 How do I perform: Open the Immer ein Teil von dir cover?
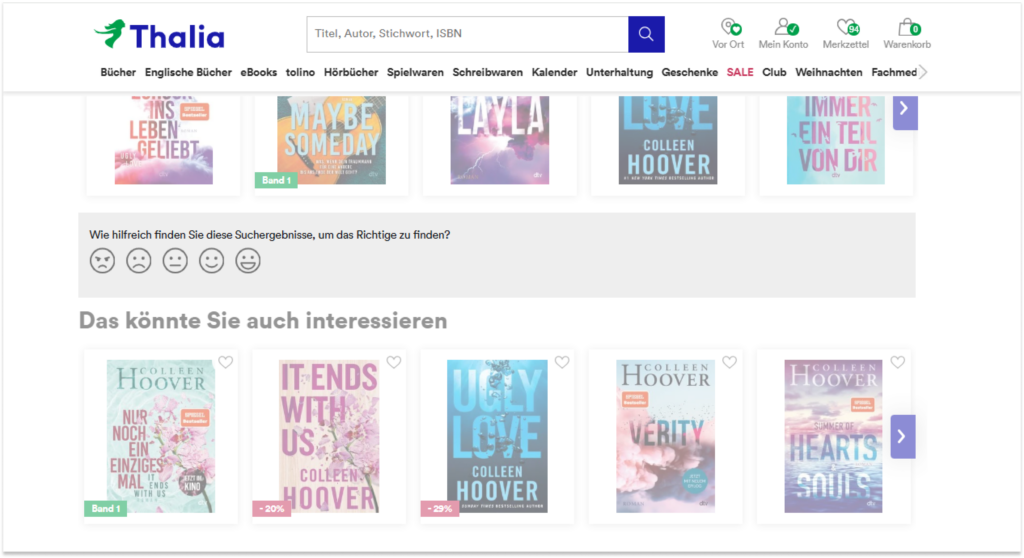click(836, 140)
